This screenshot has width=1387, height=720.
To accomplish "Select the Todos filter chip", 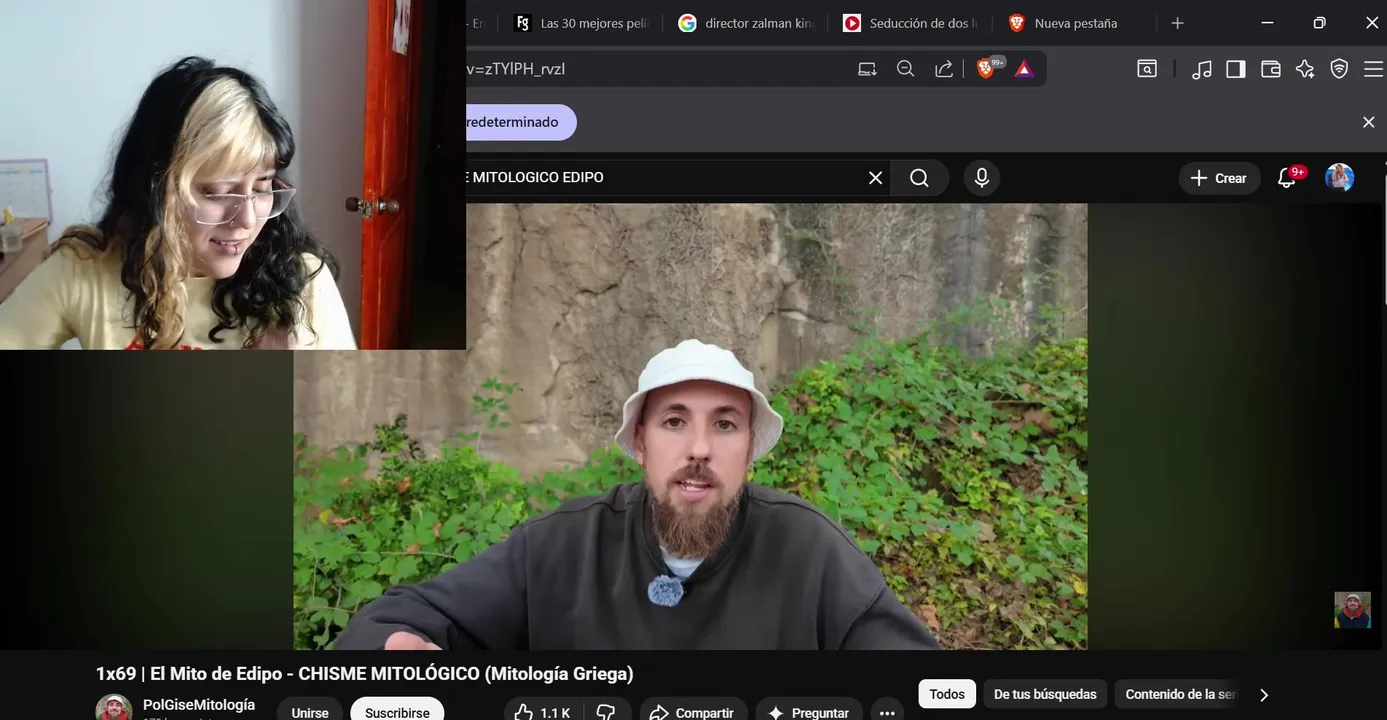I will click(x=947, y=694).
